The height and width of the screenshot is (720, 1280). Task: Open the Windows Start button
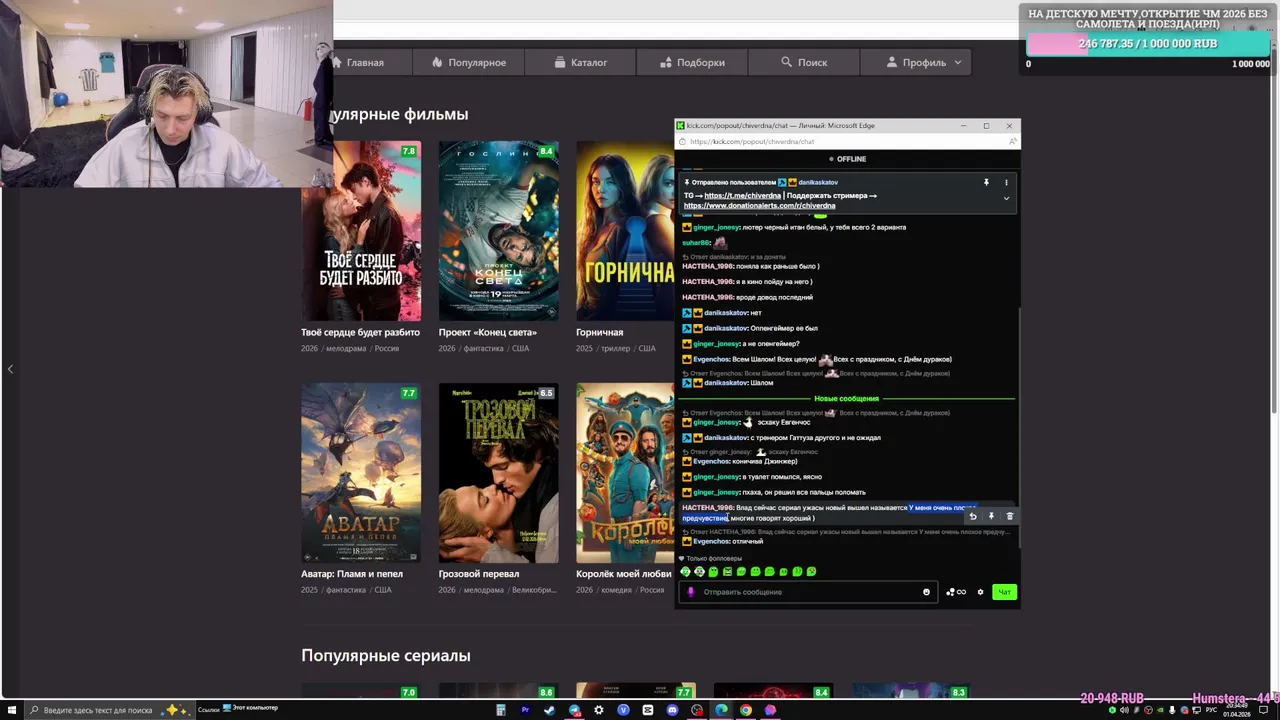click(11, 710)
